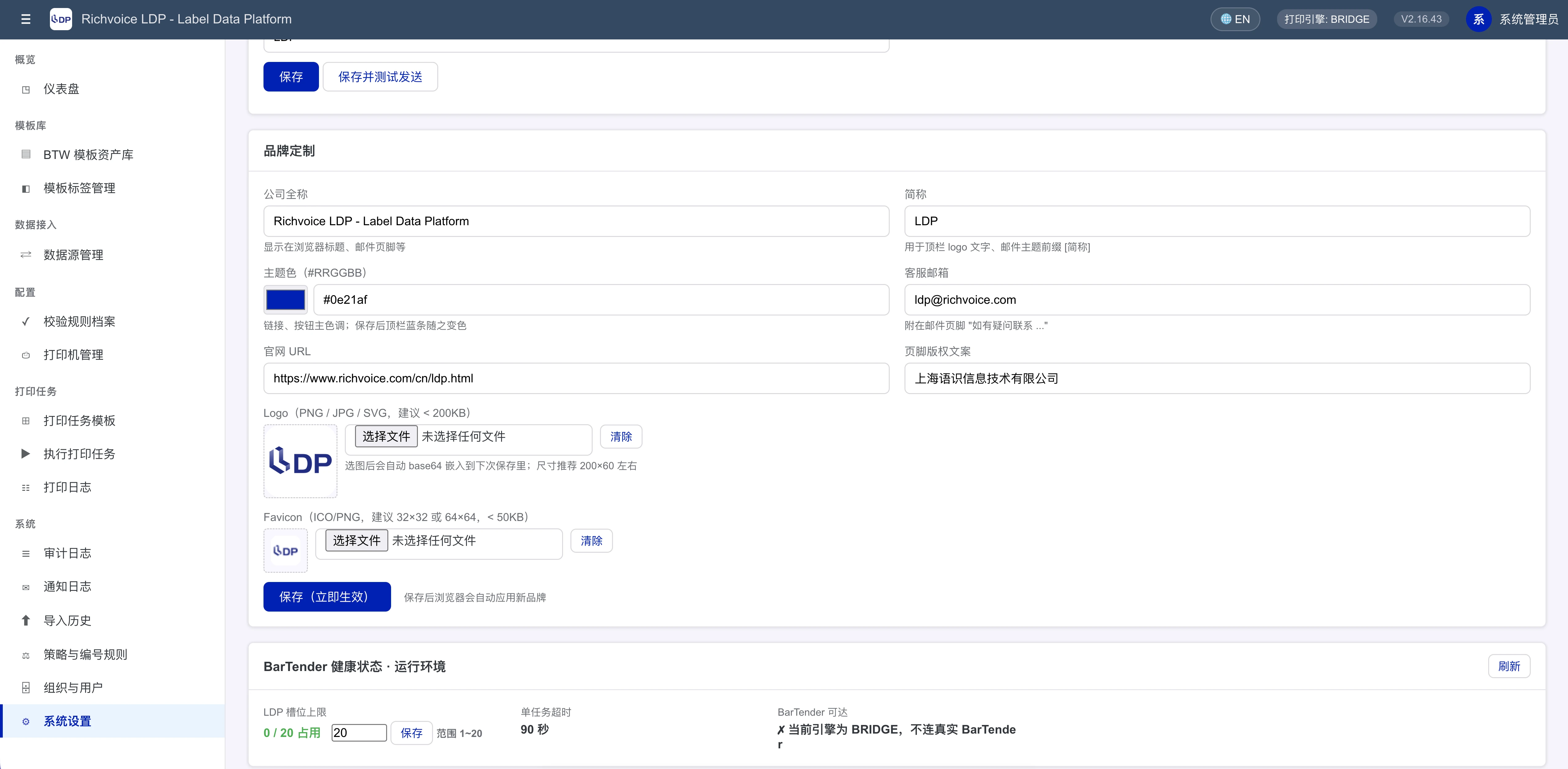Viewport: 1568px width, 769px height.
Task: Click the Favicon preview thumbnail
Action: pyautogui.click(x=285, y=551)
